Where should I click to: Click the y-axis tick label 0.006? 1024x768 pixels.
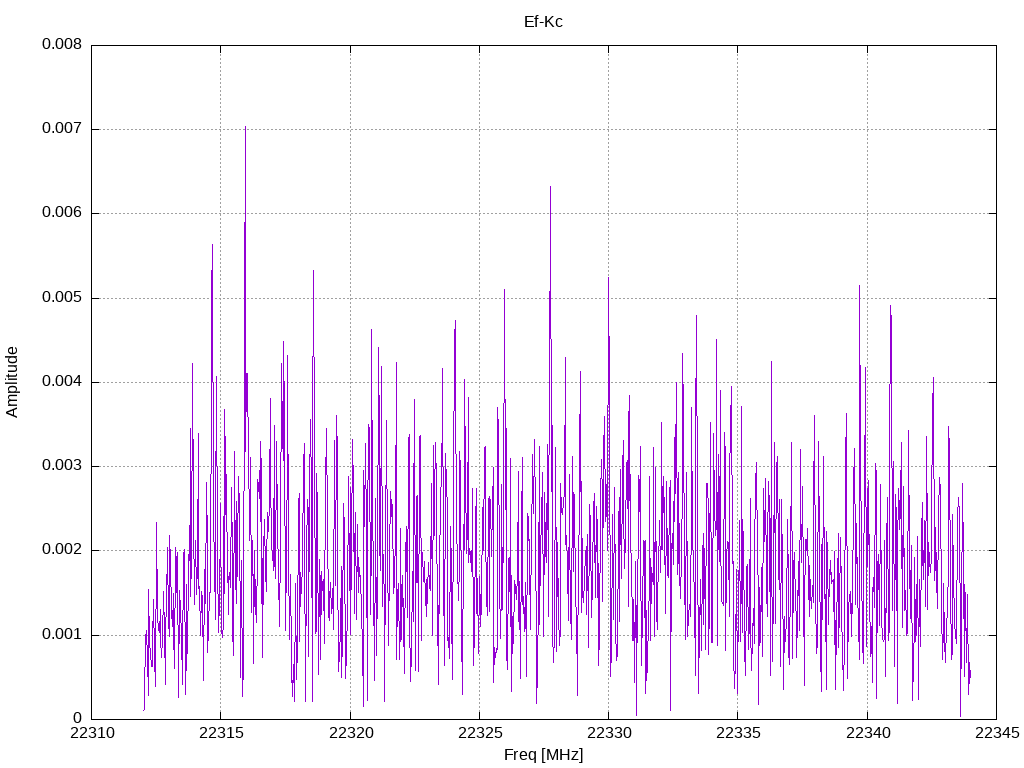click(62, 213)
